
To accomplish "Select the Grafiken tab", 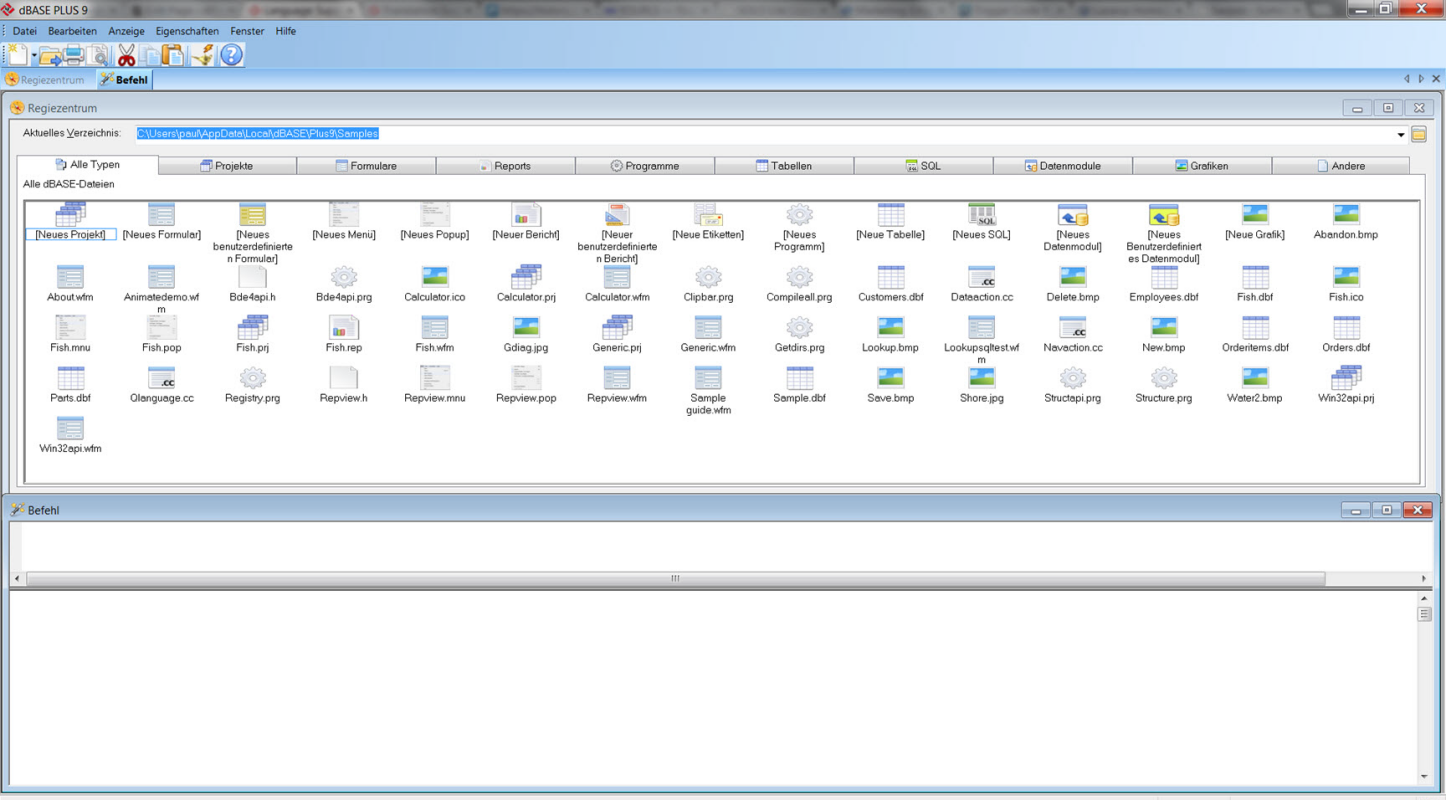I will click(1202, 166).
